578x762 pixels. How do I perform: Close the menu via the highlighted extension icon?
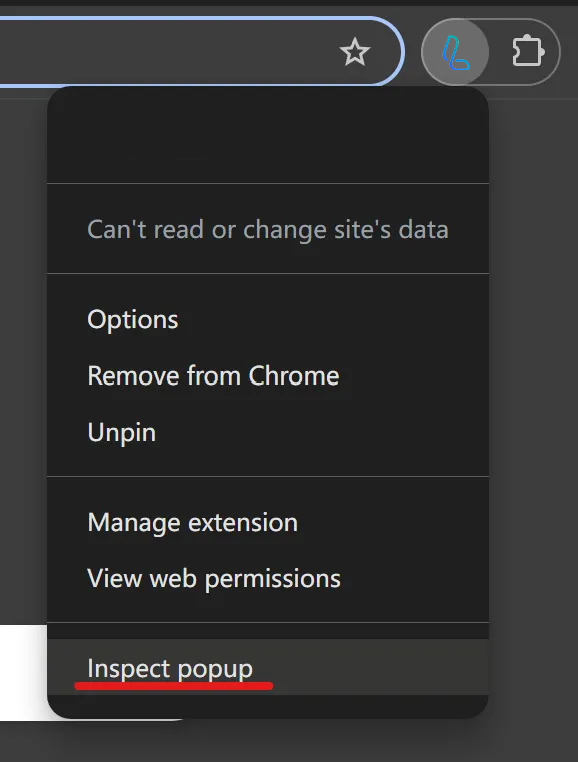coord(455,52)
